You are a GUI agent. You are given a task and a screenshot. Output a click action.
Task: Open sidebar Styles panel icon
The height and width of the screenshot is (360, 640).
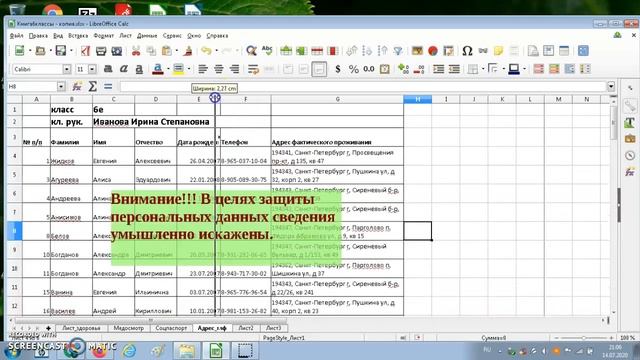630,123
